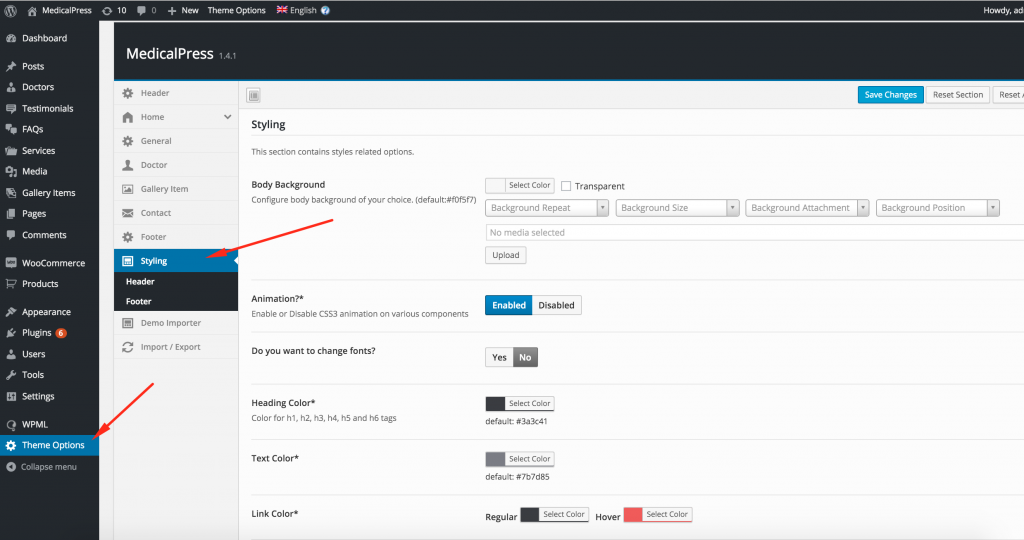This screenshot has height=540, width=1024.
Task: Click the Dashboard gauge icon
Action: pyautogui.click(x=11, y=39)
